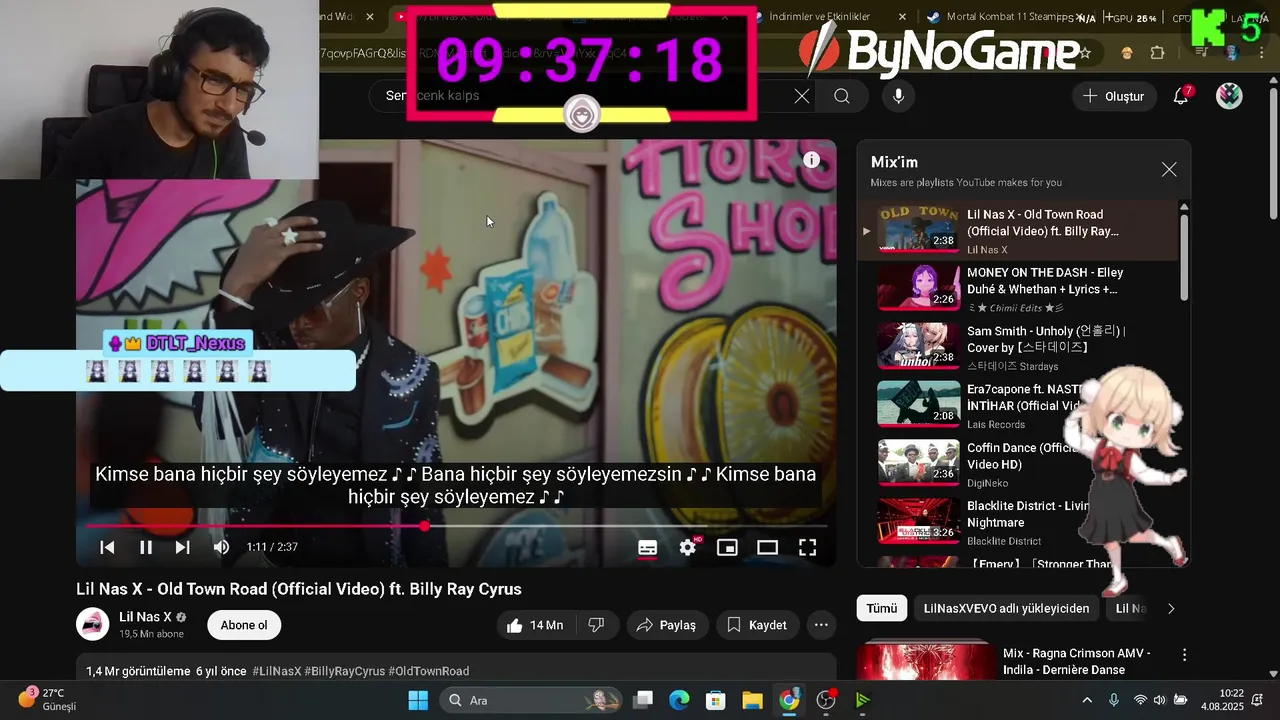Image resolution: width=1280 pixels, height=720 pixels.
Task: Open Mix - Ragna Crimson AMV thumbnail
Action: tap(925, 661)
